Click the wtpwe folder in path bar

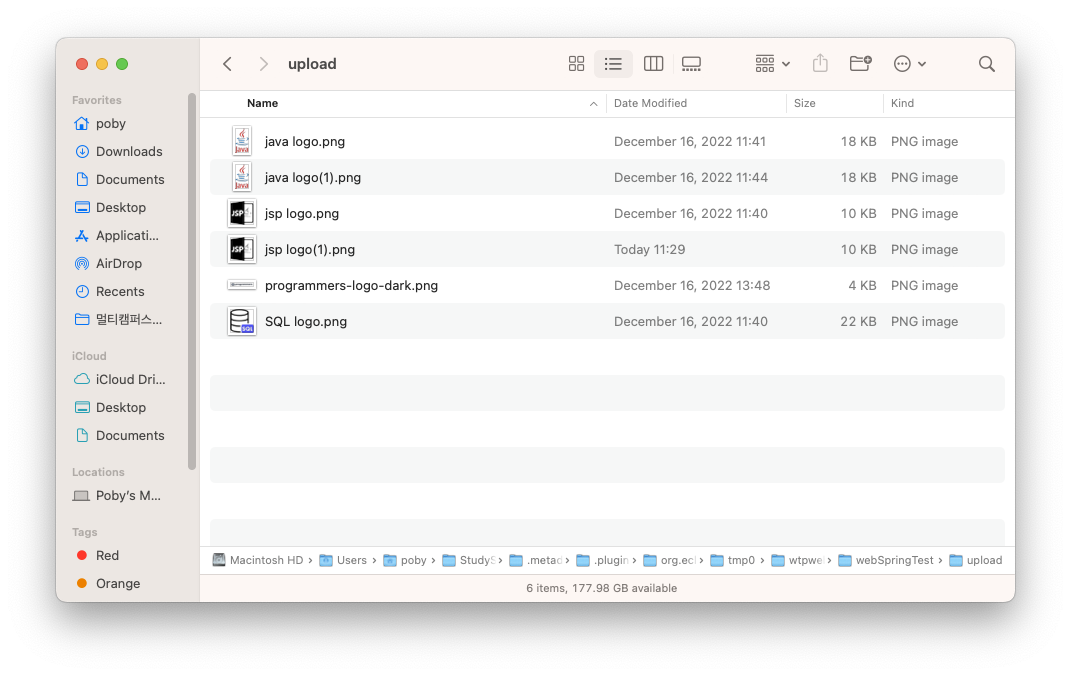(797, 561)
